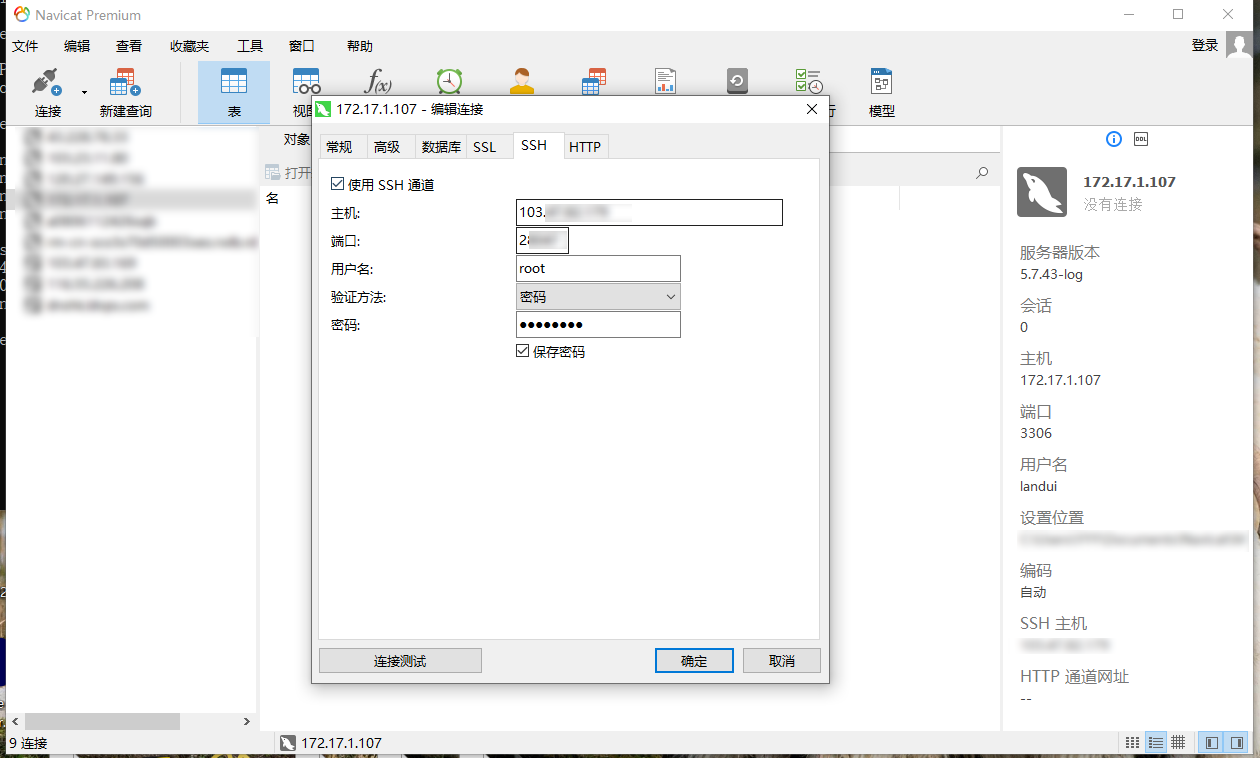The image size is (1260, 758).
Task: Click the 端口 port input field
Action: (x=542, y=240)
